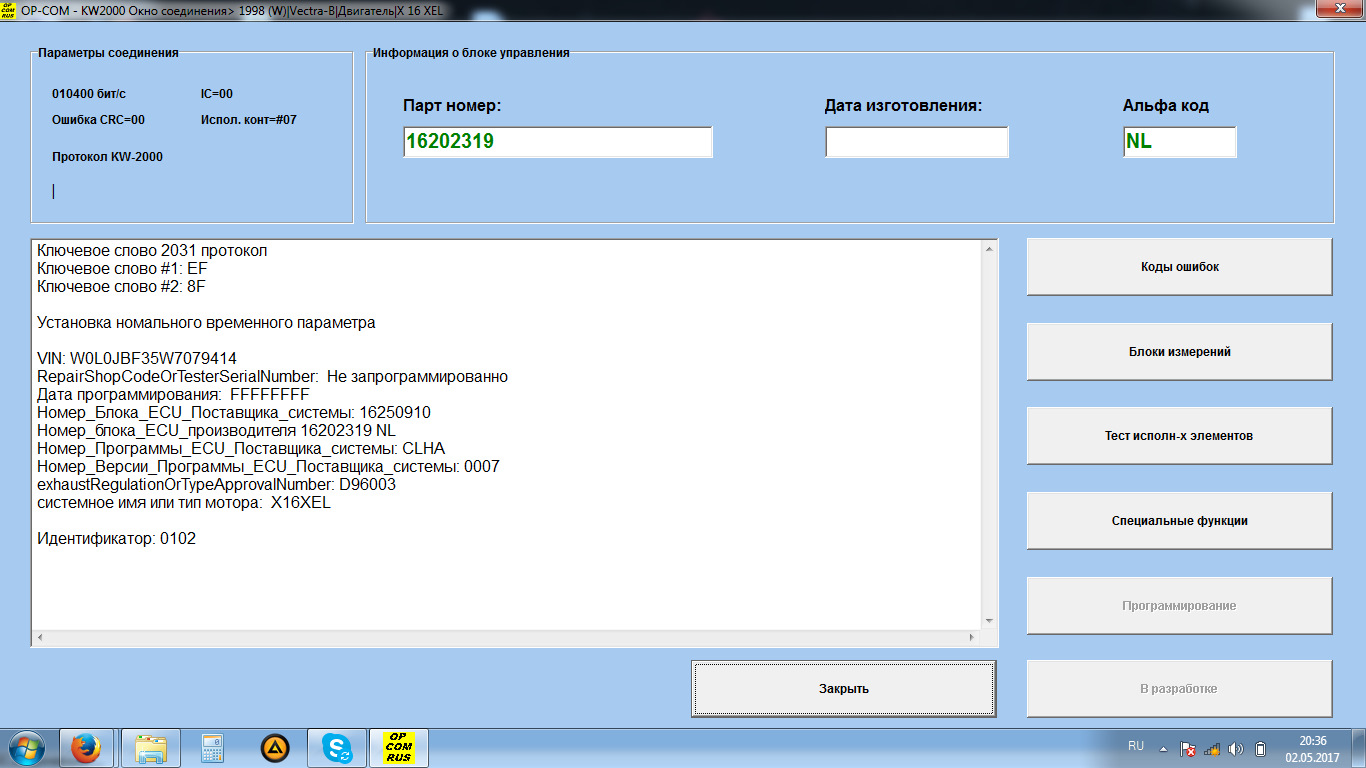The height and width of the screenshot is (768, 1366).
Task: Click the 'Испол. конт=#07' text
Action: pyautogui.click(x=249, y=120)
